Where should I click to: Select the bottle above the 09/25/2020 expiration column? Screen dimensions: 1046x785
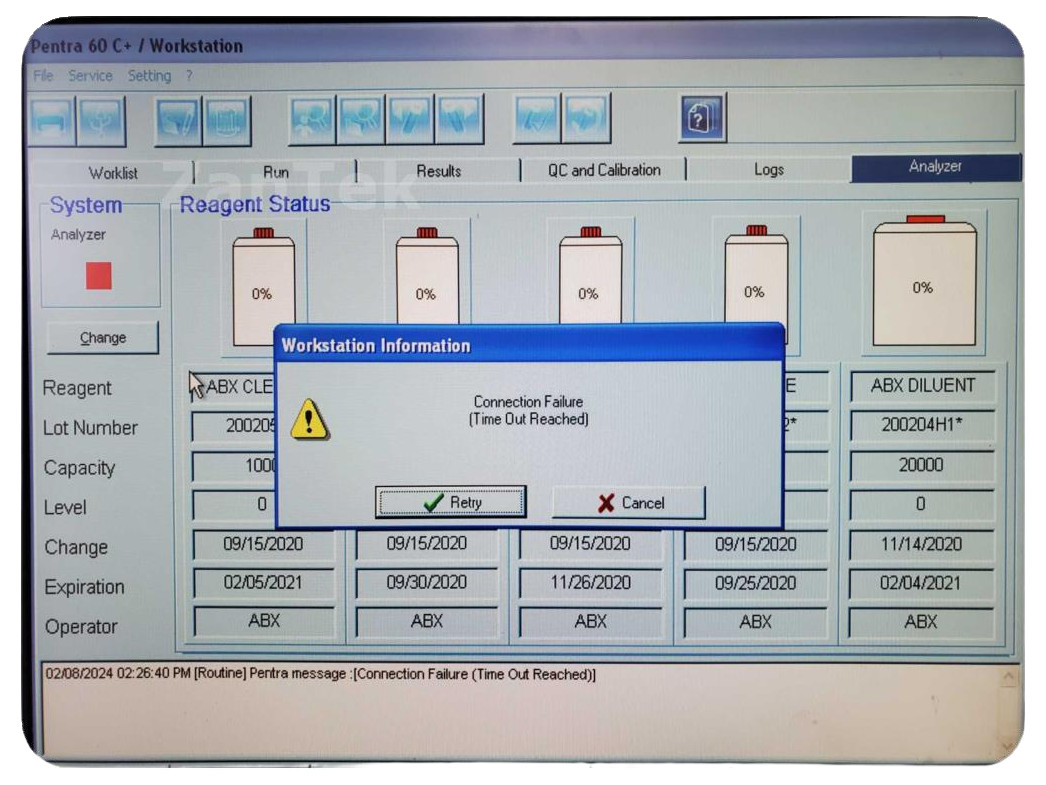point(756,276)
